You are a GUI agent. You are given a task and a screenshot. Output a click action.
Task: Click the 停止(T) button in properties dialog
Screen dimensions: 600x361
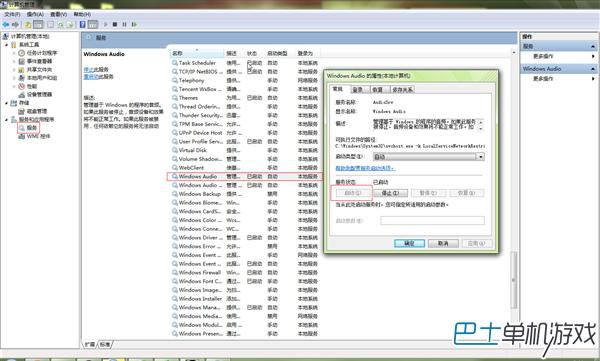click(x=390, y=193)
